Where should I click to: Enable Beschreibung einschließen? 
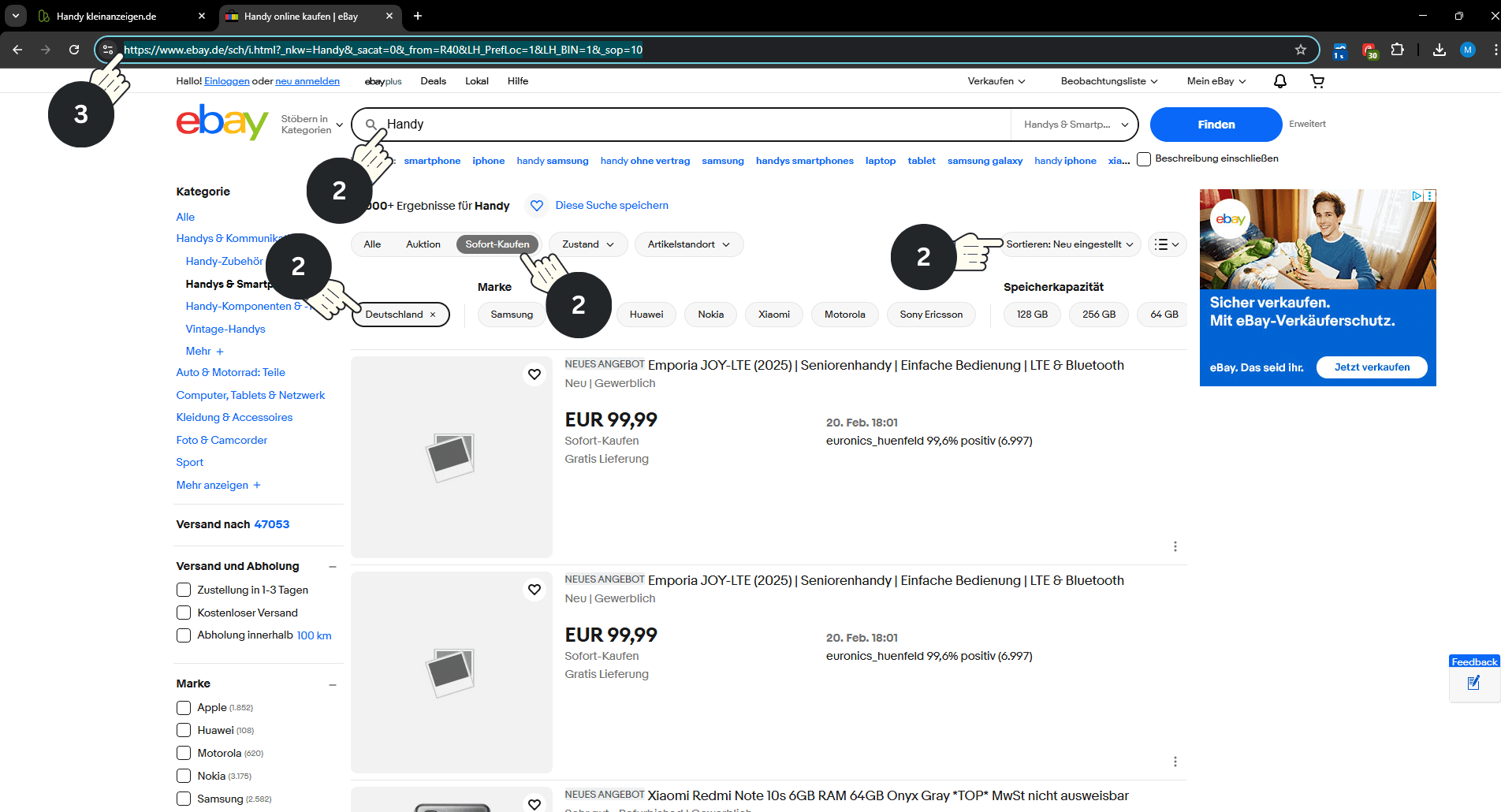coord(1144,158)
